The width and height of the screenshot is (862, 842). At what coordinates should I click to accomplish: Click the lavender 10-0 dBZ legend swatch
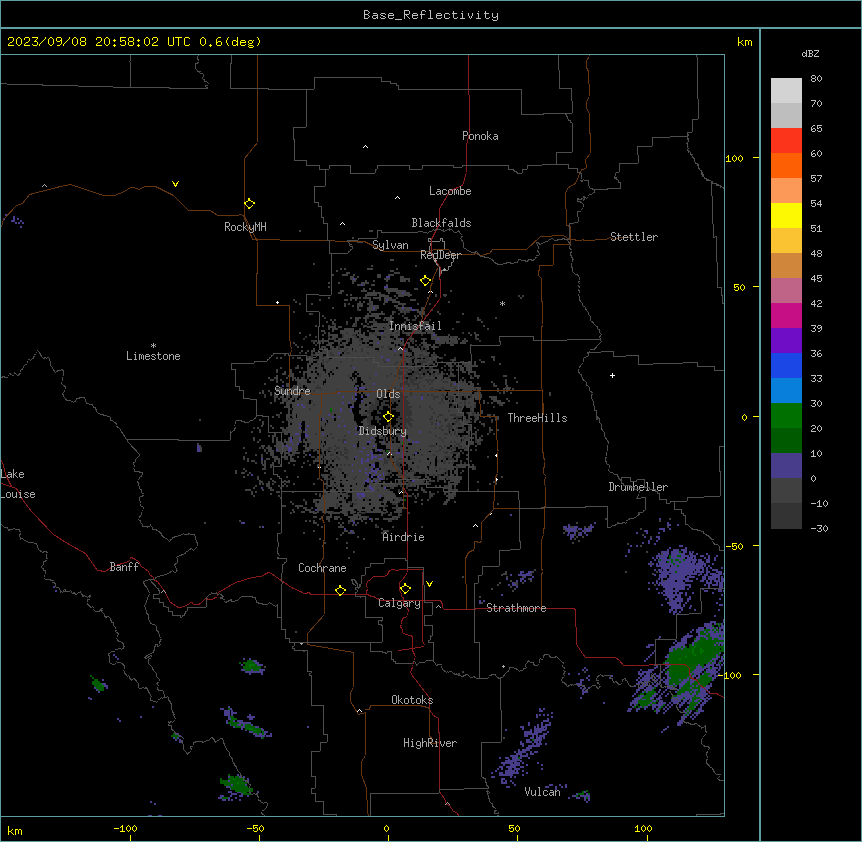[786, 466]
